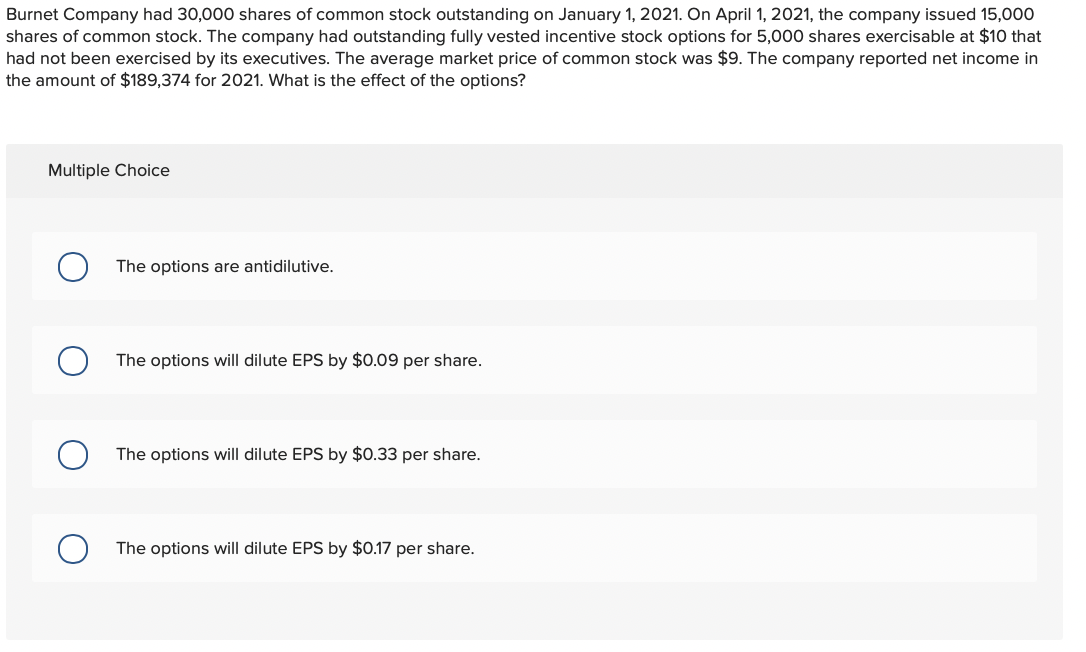Click the answer text mentioning $0.17 per share
This screenshot has height=652, width=1086.
pyautogui.click(x=295, y=548)
